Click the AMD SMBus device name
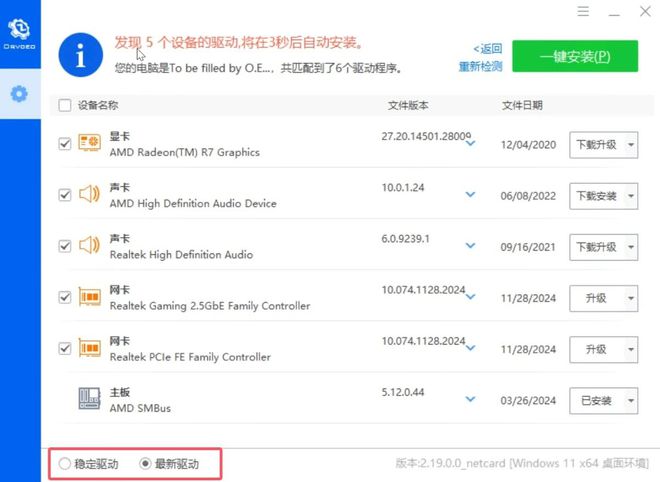This screenshot has width=660, height=482. (x=140, y=408)
